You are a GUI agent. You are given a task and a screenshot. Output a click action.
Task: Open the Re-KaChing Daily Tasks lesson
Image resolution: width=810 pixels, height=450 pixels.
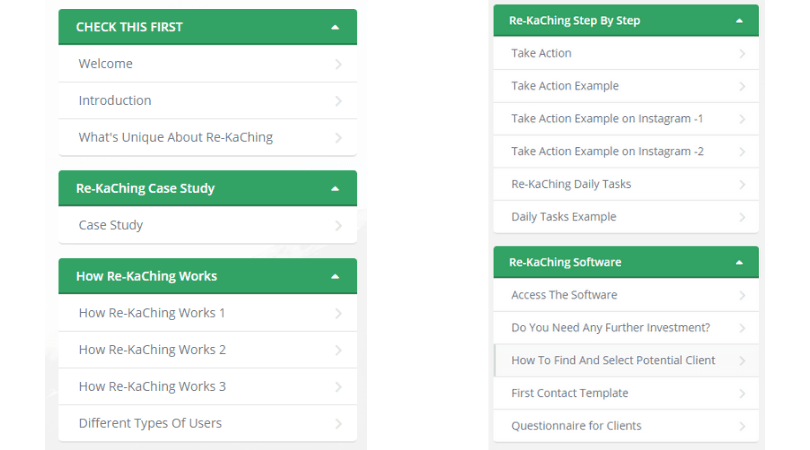pos(626,184)
